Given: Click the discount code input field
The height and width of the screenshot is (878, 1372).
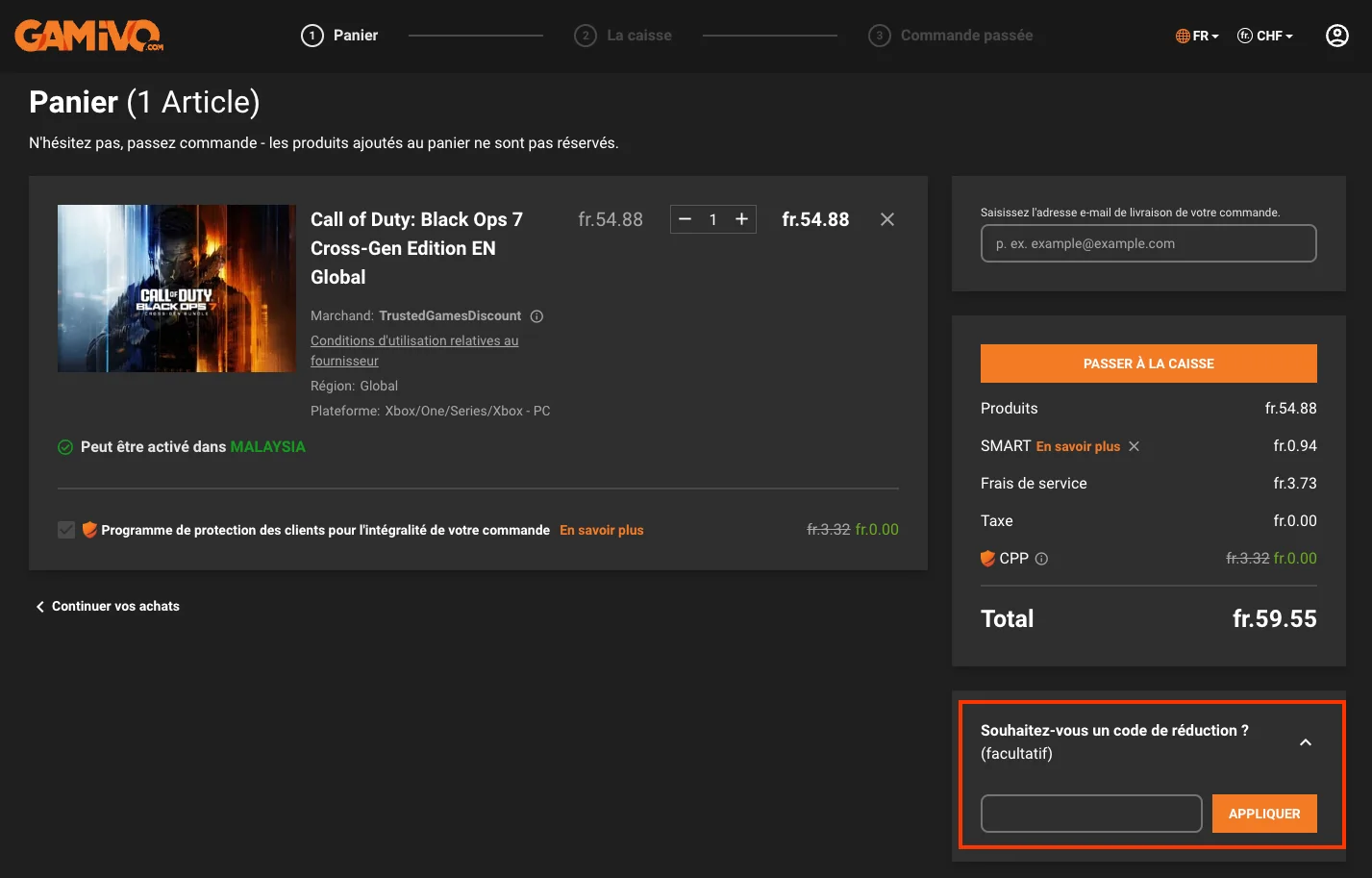Looking at the screenshot, I should pyautogui.click(x=1090, y=813).
